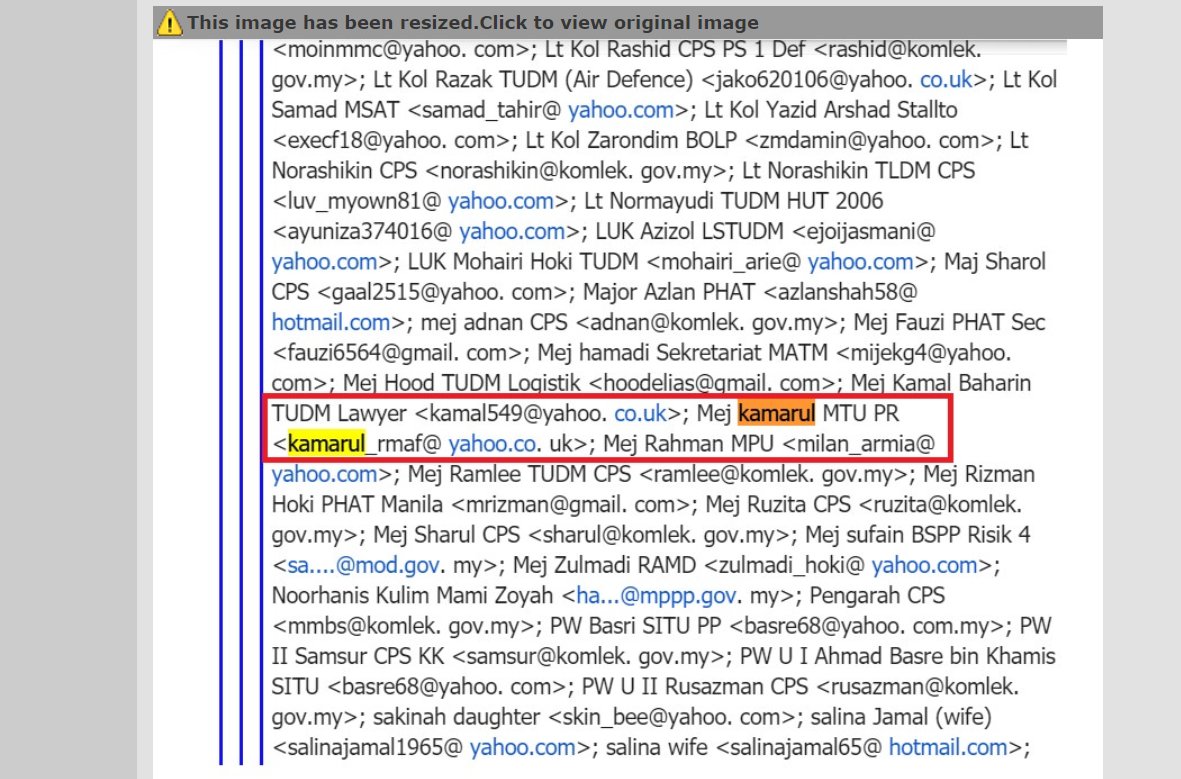Image resolution: width=1181 pixels, height=779 pixels.
Task: Open yahoo.com link before Mej Ramlee TUDM
Action: pyautogui.click(x=325, y=474)
